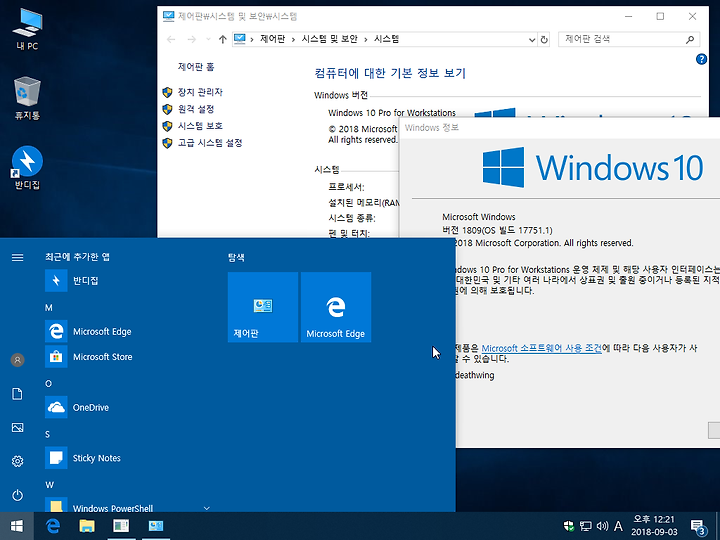Open the 반디집 desktop shortcut
Viewport: 720px width, 540px height.
27,168
